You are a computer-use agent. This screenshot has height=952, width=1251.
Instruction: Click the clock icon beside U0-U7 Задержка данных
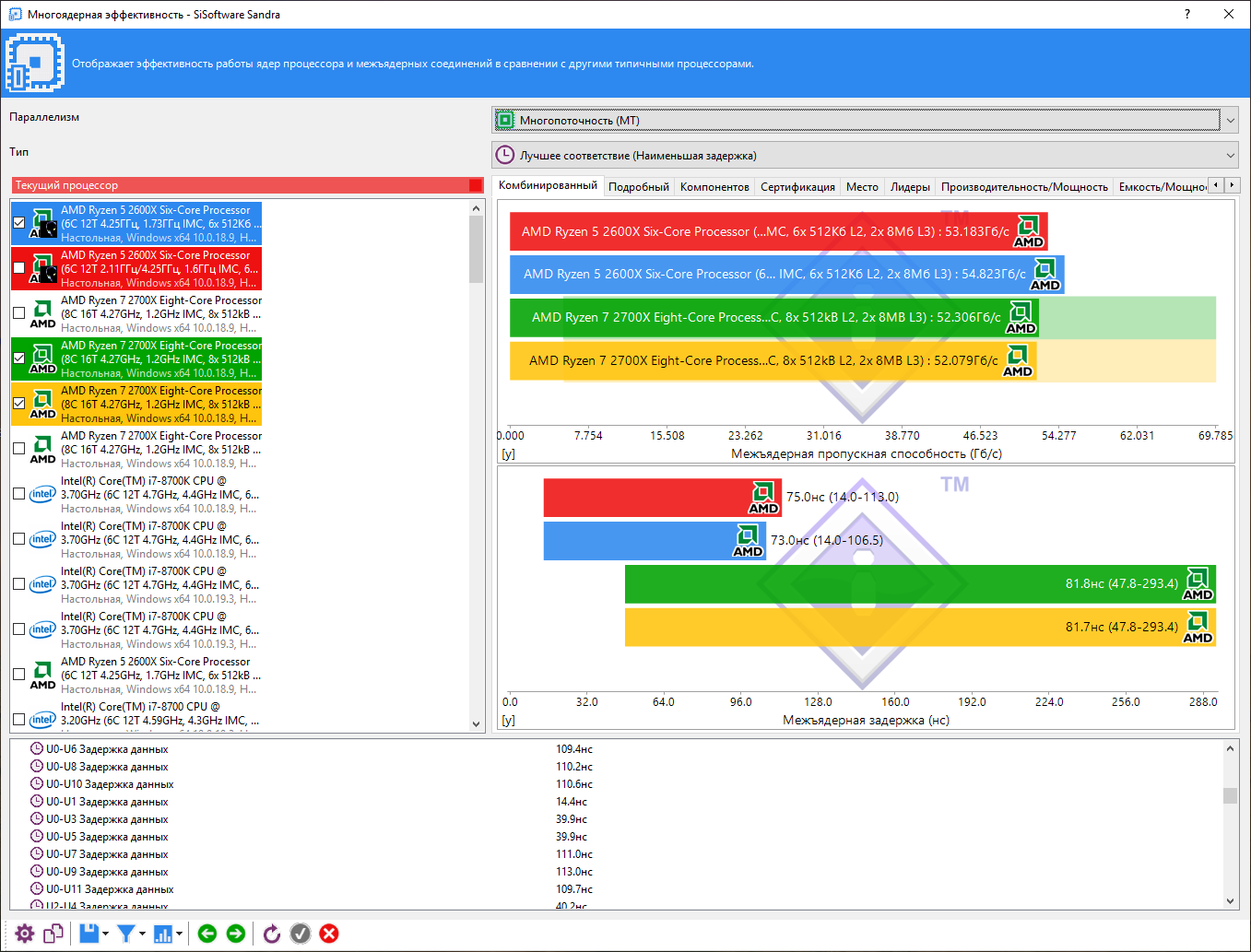point(37,854)
